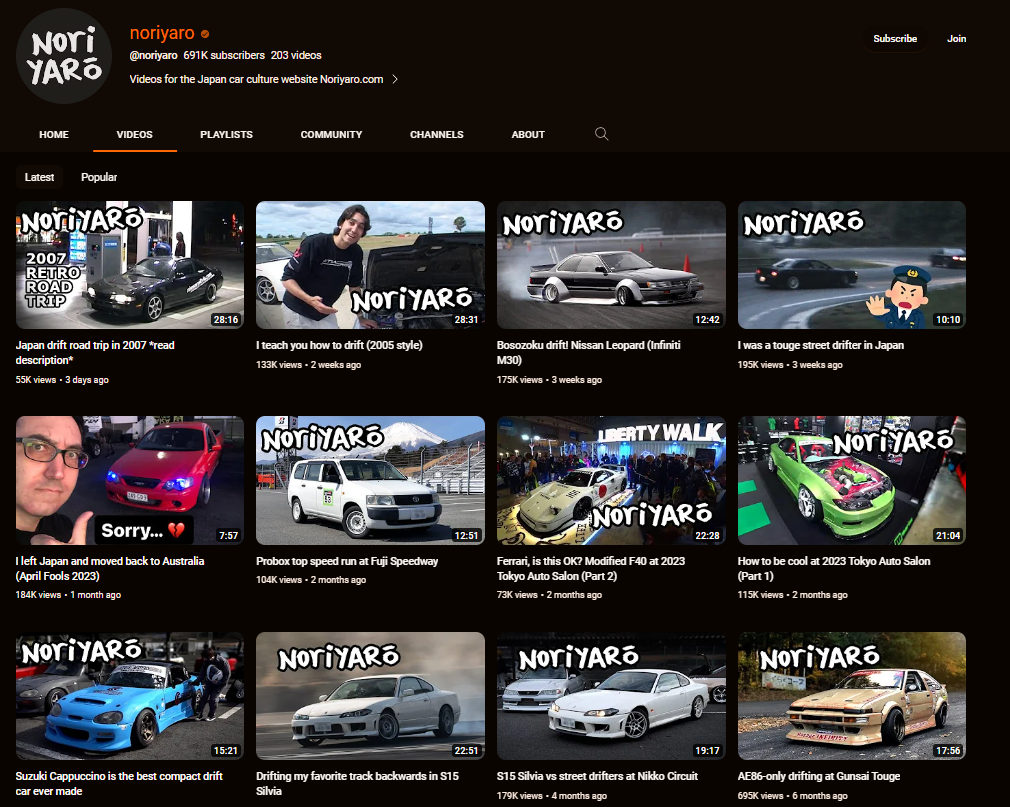This screenshot has width=1010, height=807.
Task: Click title 'Bosozoku drift! Nissan Leopard'
Action: 589,352
